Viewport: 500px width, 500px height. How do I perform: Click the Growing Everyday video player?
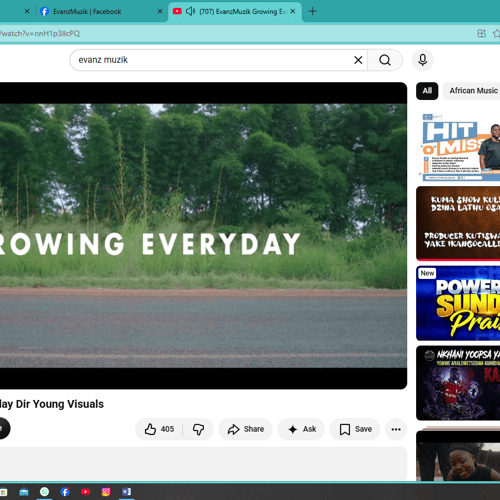(x=203, y=236)
